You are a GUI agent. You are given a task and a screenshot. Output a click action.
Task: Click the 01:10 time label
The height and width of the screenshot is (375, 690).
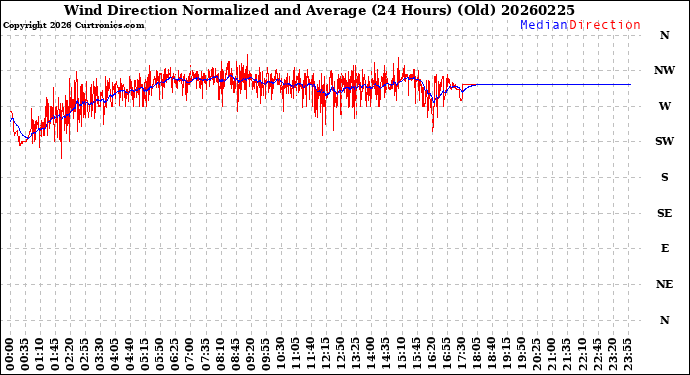pos(40,354)
